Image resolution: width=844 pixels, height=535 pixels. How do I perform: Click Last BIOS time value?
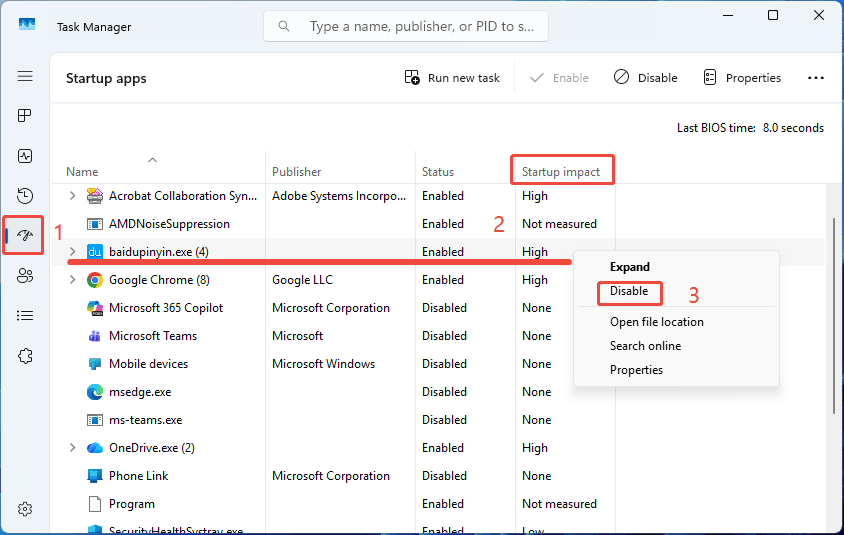[793, 128]
